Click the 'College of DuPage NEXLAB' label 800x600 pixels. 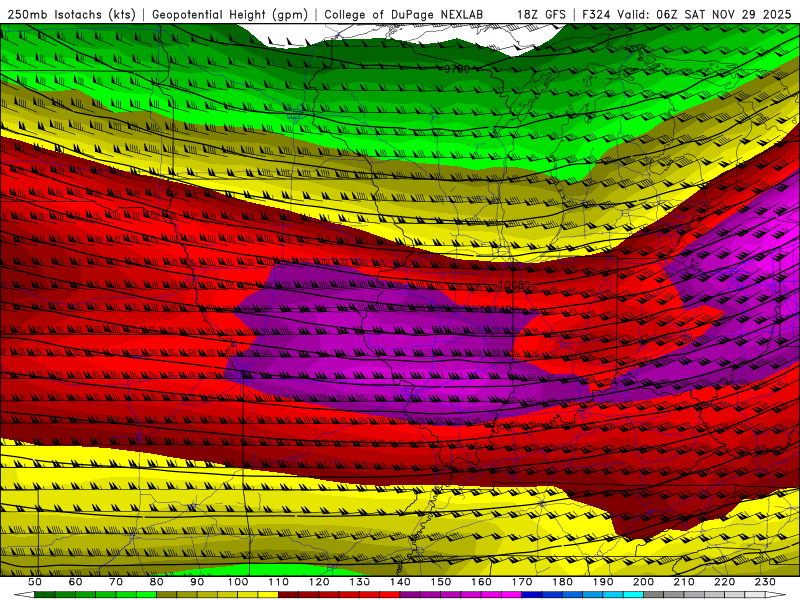pos(403,15)
